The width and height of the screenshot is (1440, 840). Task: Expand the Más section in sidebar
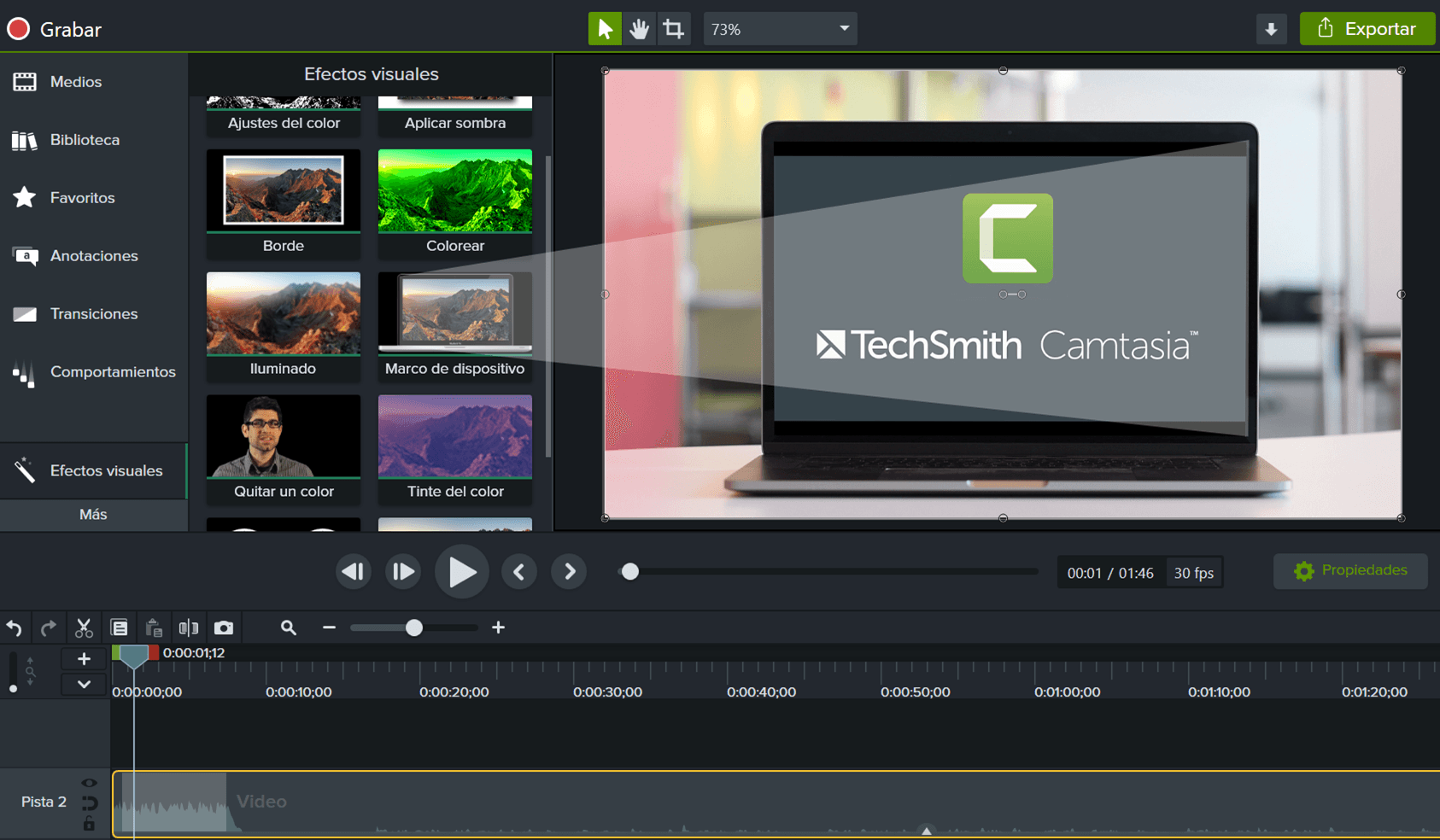93,515
